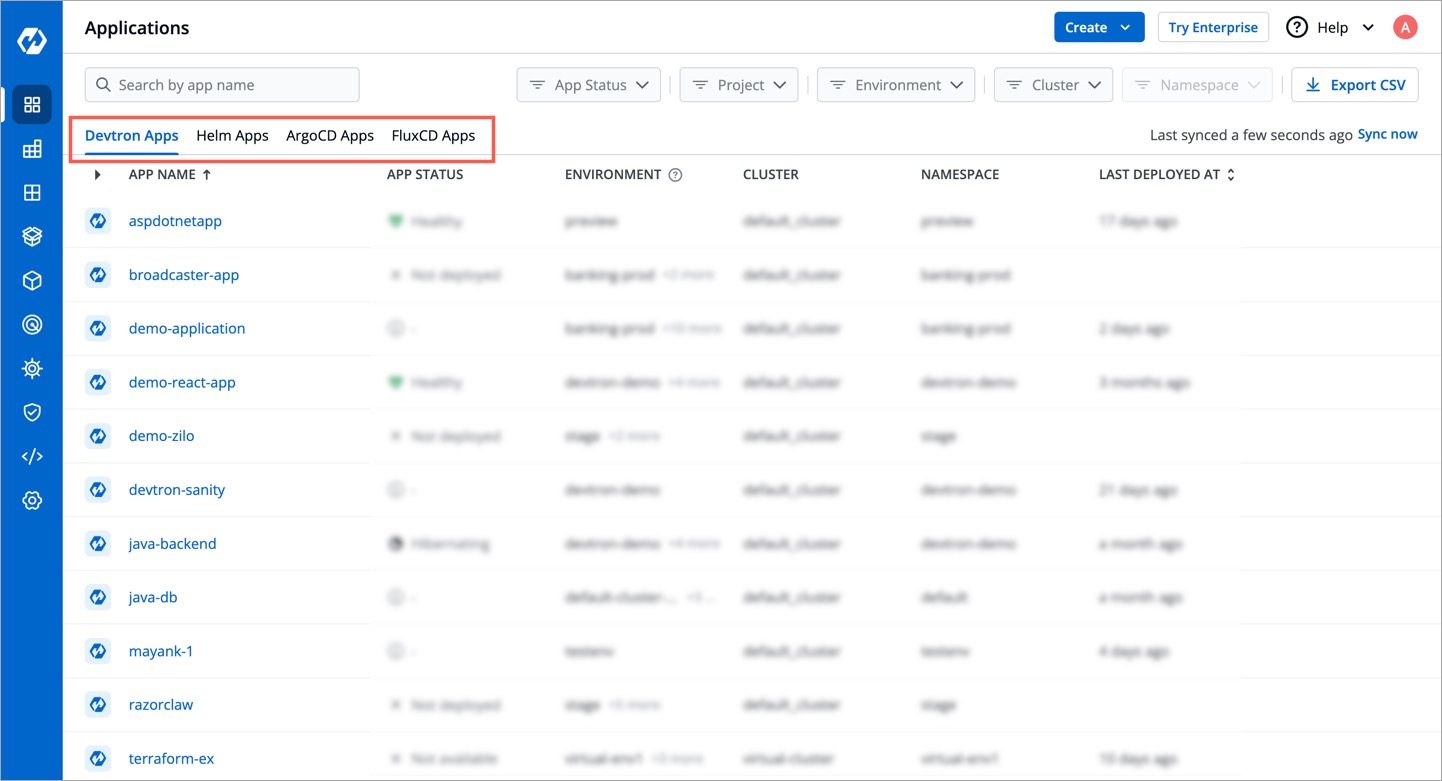Open the user avatar 'A' menu

tap(1405, 28)
